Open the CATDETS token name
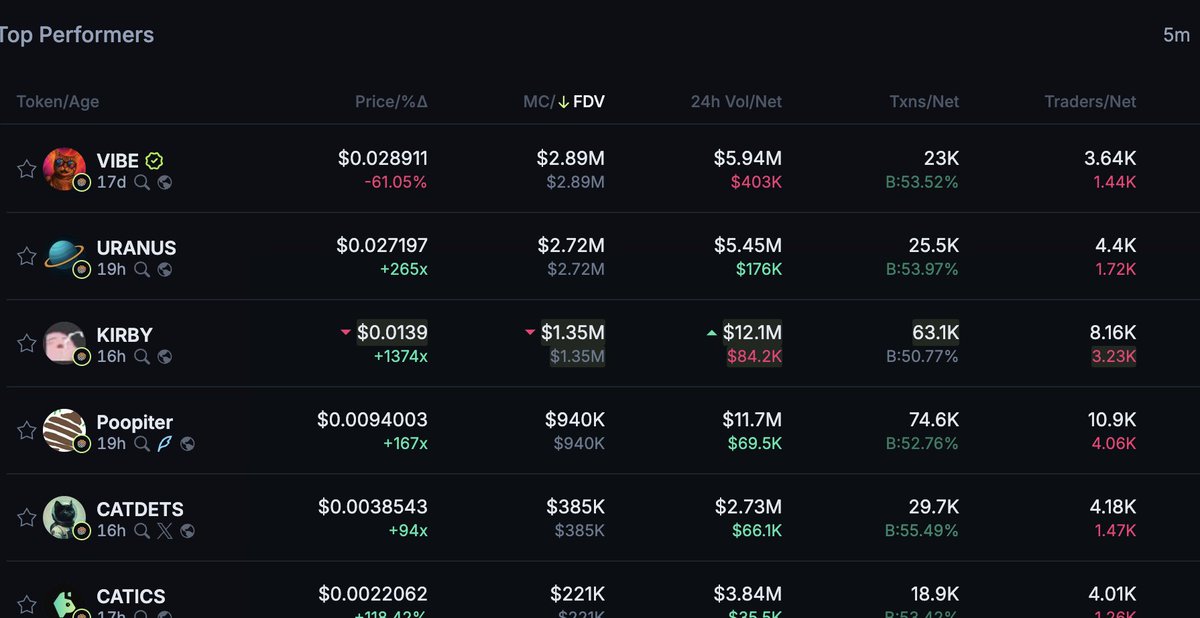Viewport: 1200px width, 618px height. pyautogui.click(x=140, y=509)
